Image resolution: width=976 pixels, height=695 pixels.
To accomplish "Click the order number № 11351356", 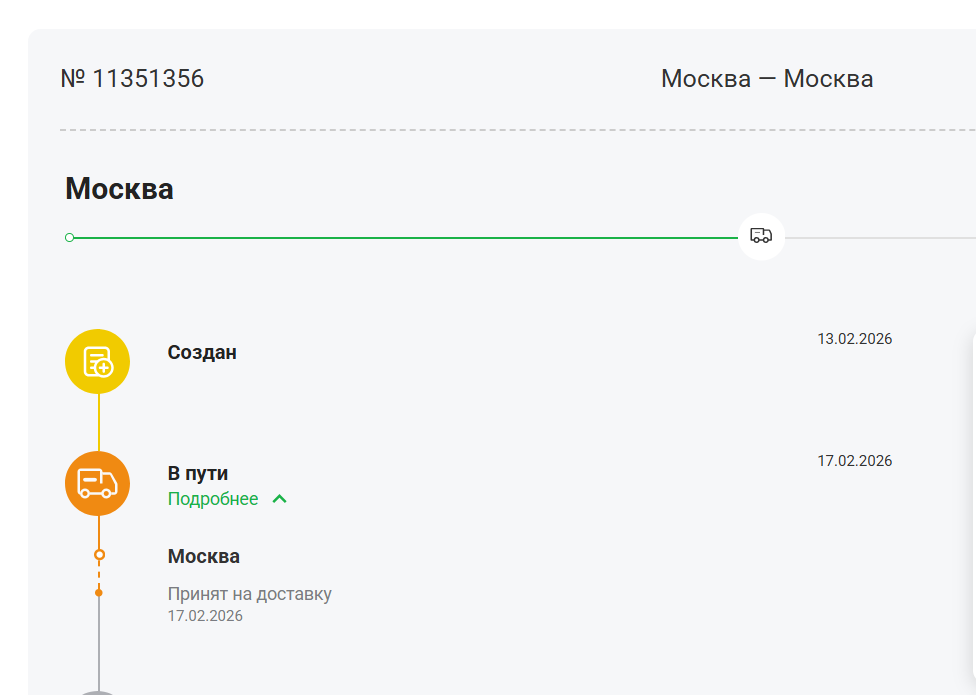I will click(x=133, y=79).
